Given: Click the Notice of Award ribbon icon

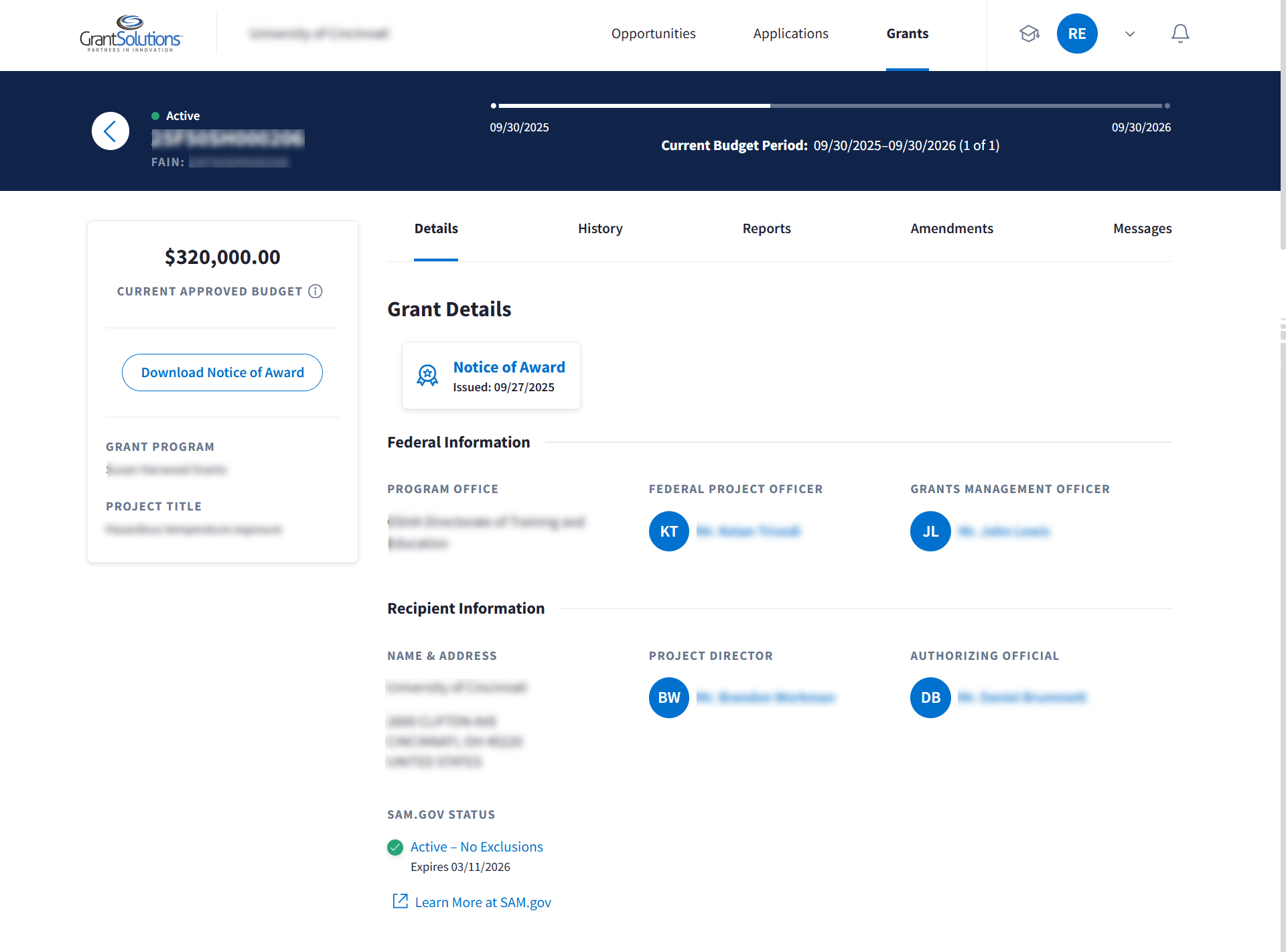Looking at the screenshot, I should pos(427,376).
